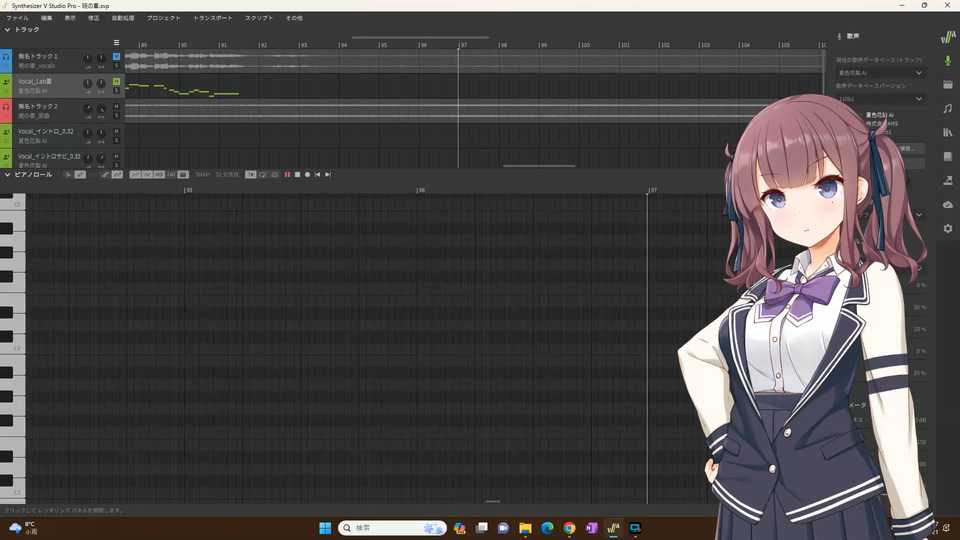Mute the 無名トラック 2 track
This screenshot has height=540, width=960.
[116, 107]
